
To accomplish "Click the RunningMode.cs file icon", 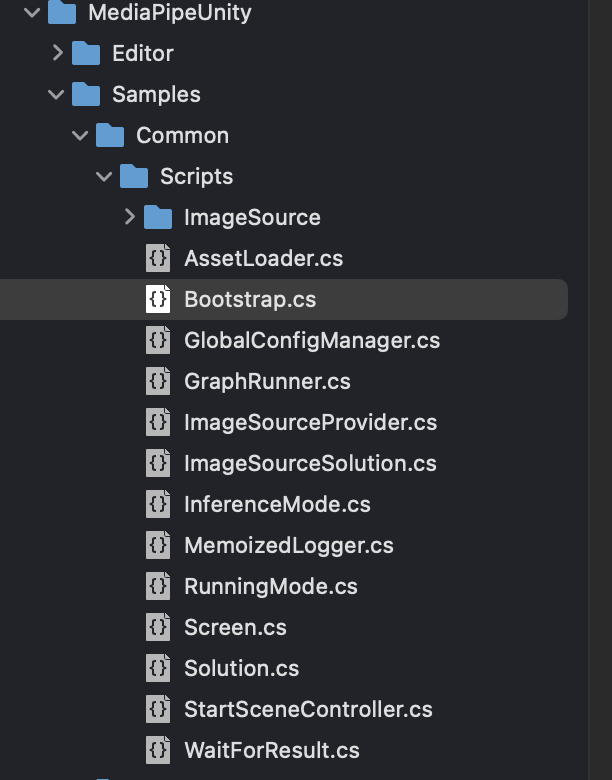I will coord(158,586).
